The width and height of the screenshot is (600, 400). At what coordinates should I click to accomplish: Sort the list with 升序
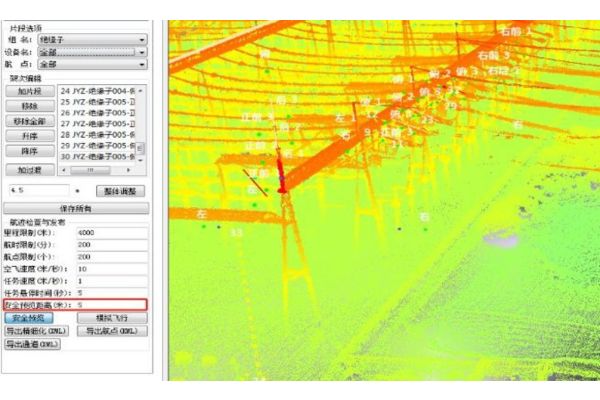click(x=29, y=136)
